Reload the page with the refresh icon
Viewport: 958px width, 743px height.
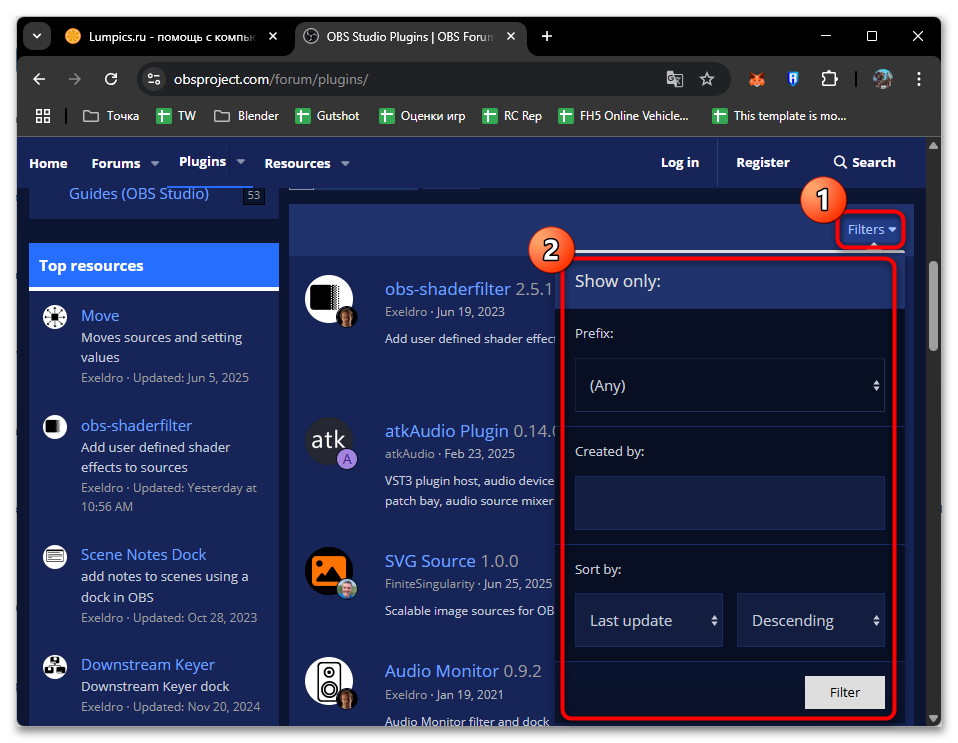pyautogui.click(x=109, y=79)
